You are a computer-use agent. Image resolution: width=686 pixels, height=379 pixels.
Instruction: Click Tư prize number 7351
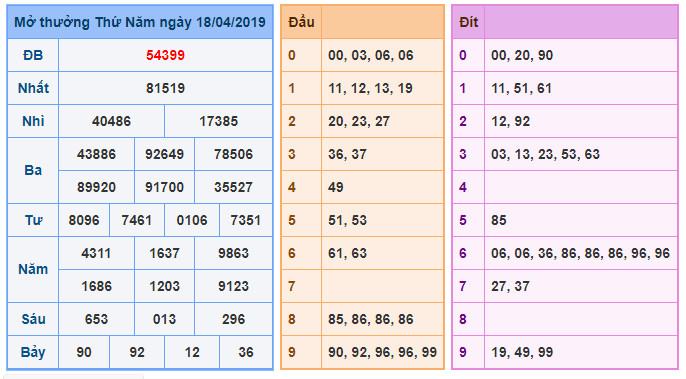coord(245,220)
